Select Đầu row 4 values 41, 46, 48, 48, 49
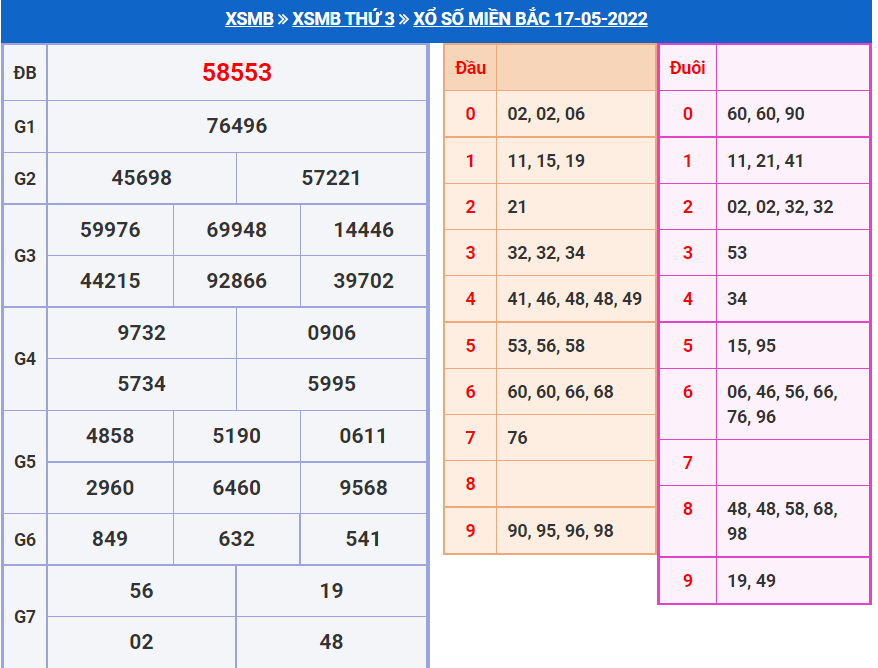Image resolution: width=878 pixels, height=668 pixels. [575, 299]
